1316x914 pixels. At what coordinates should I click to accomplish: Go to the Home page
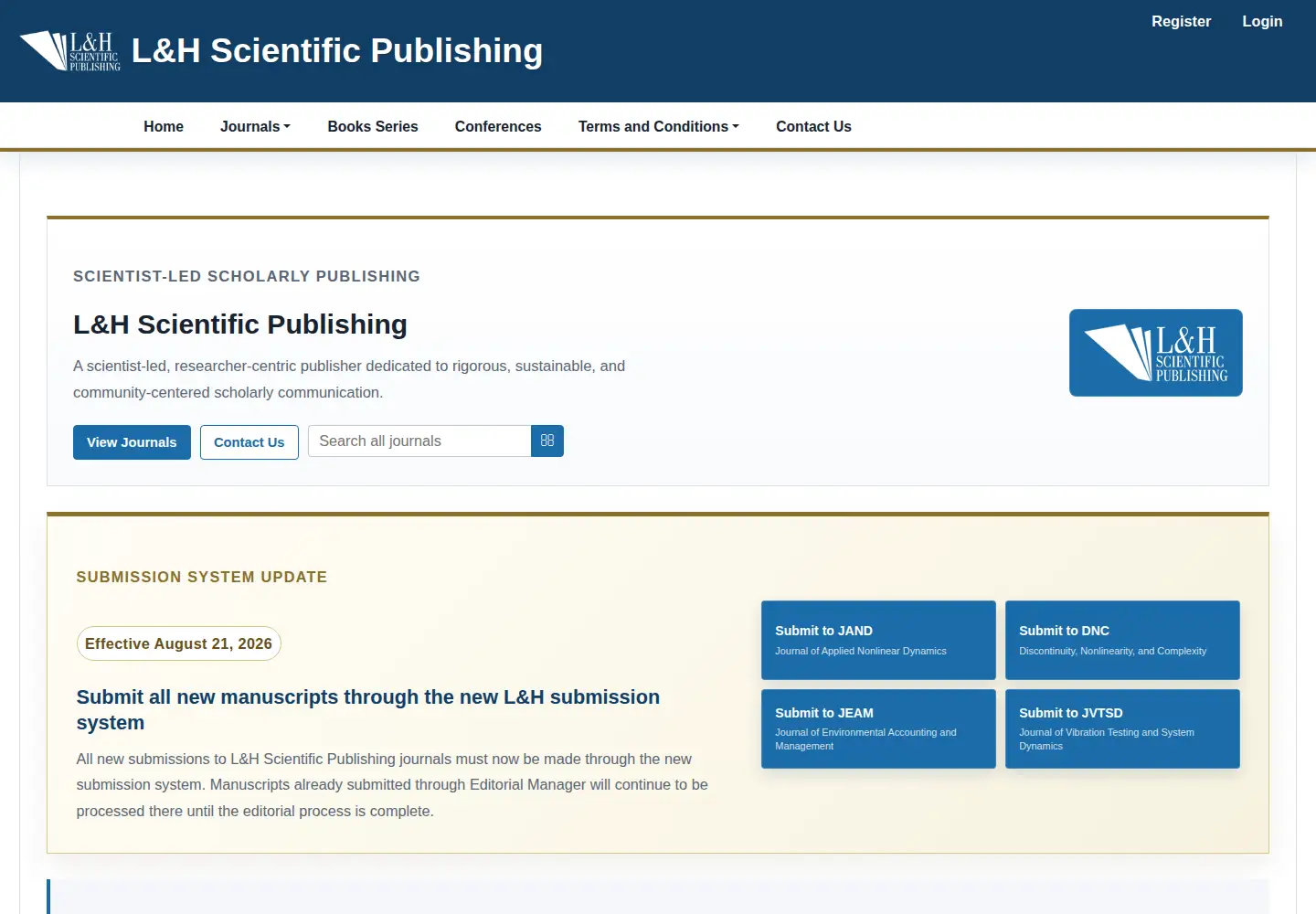click(164, 127)
